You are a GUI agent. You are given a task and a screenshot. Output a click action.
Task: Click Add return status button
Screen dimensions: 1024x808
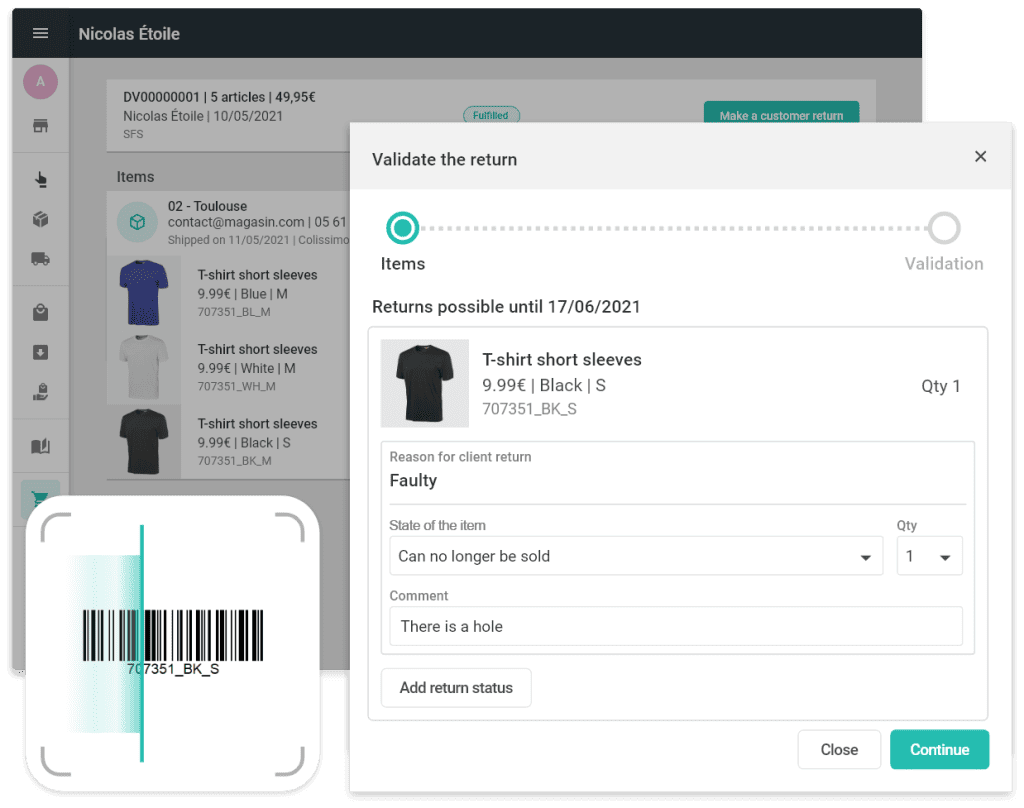tap(456, 688)
